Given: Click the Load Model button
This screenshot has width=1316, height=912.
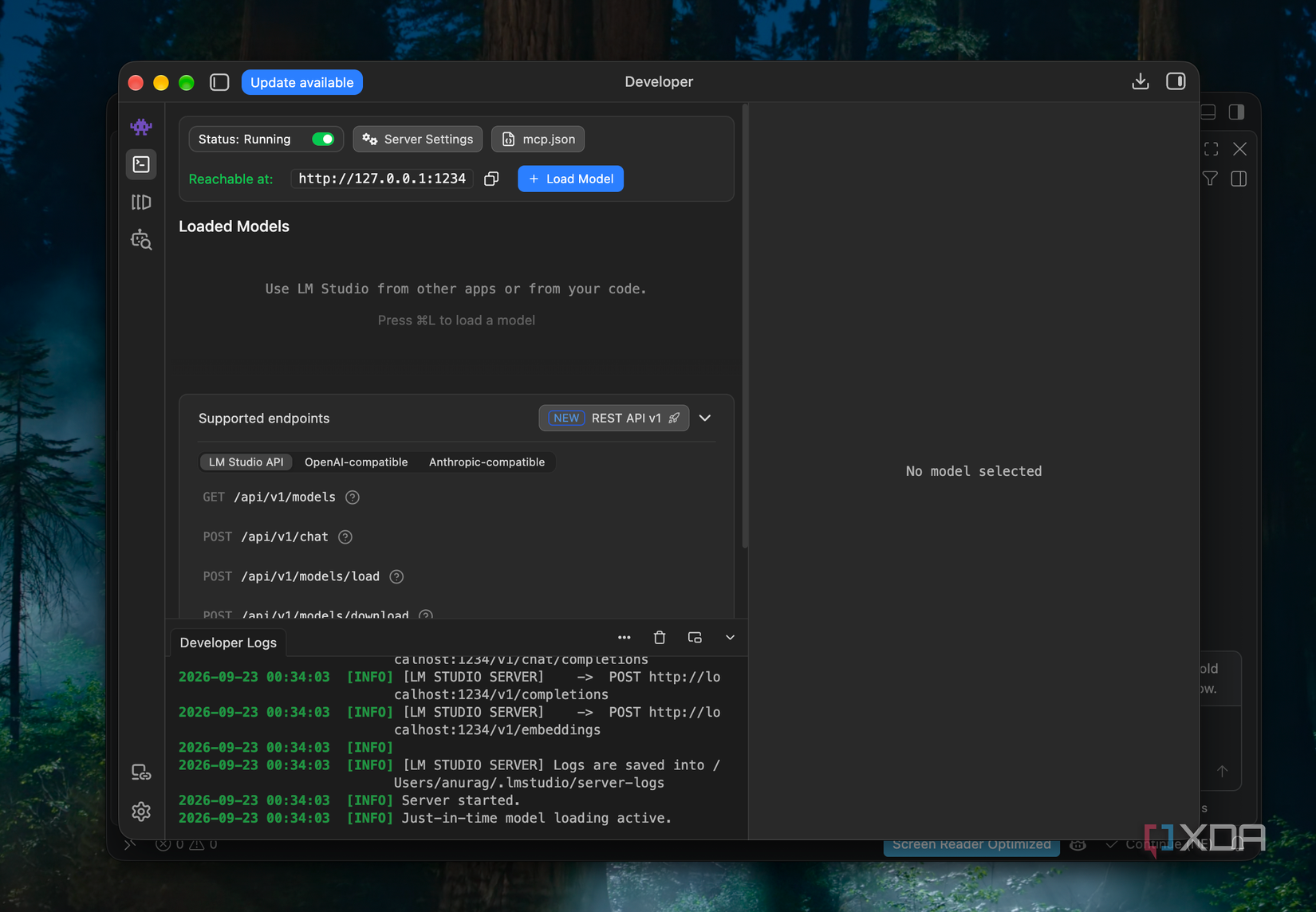Looking at the screenshot, I should [x=571, y=179].
